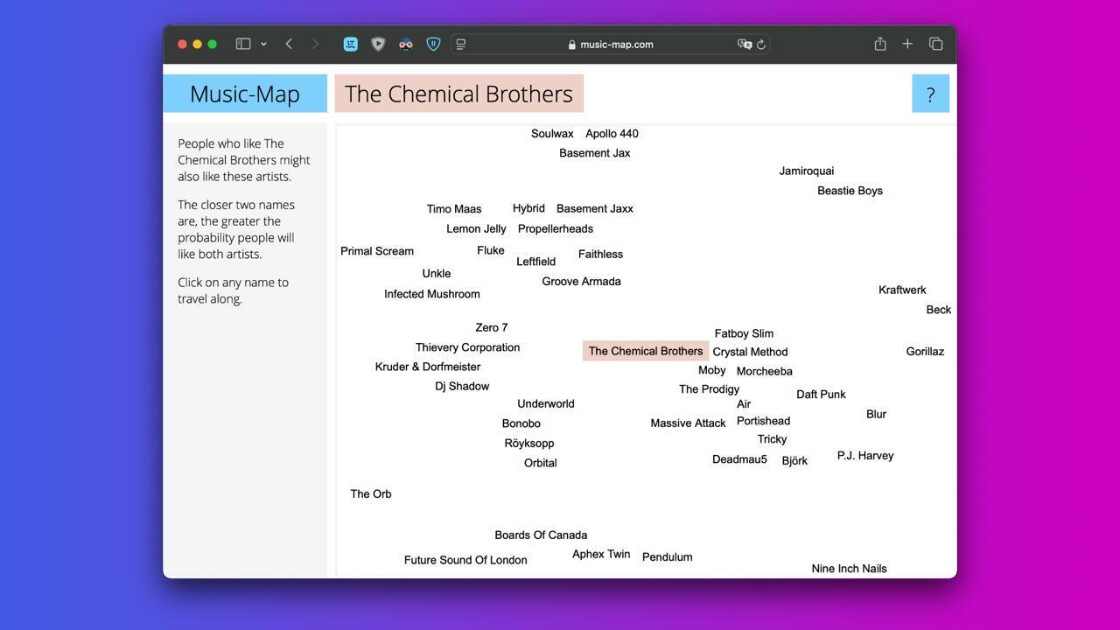The image size is (1120, 630).
Task: Choose Basement Jaxx artist name
Action: [x=595, y=209]
